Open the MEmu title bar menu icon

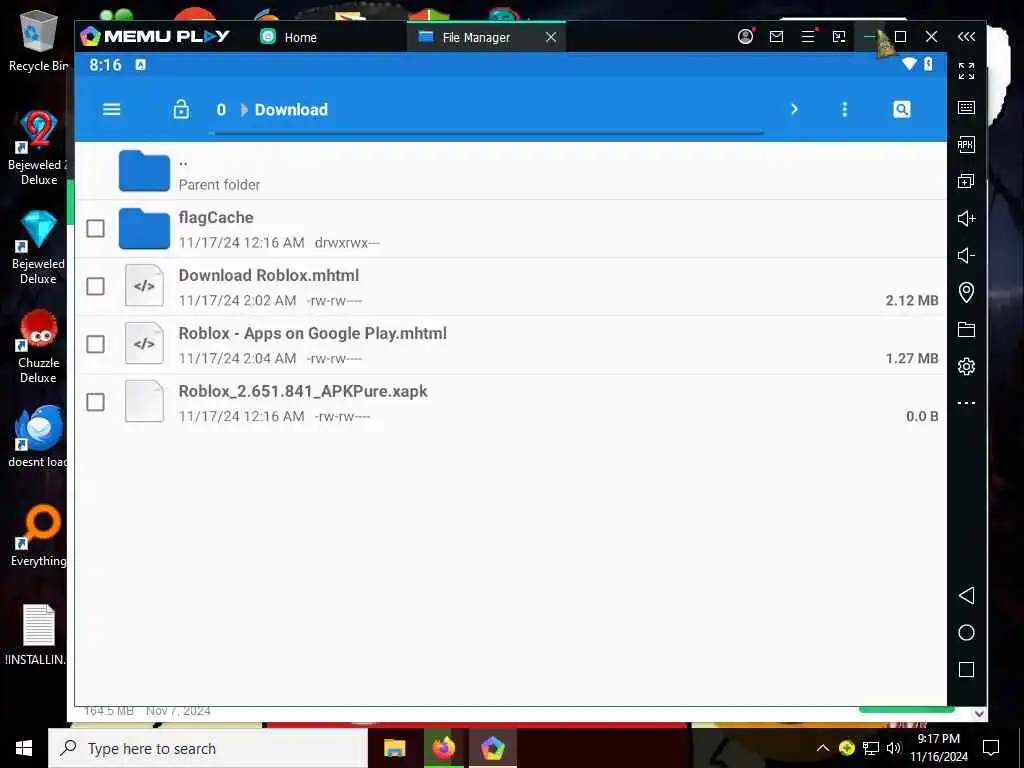tap(808, 37)
